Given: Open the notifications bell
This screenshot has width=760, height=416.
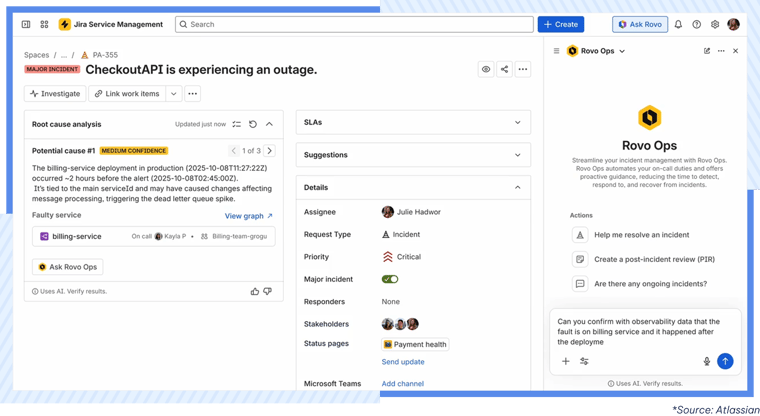Looking at the screenshot, I should [x=678, y=24].
